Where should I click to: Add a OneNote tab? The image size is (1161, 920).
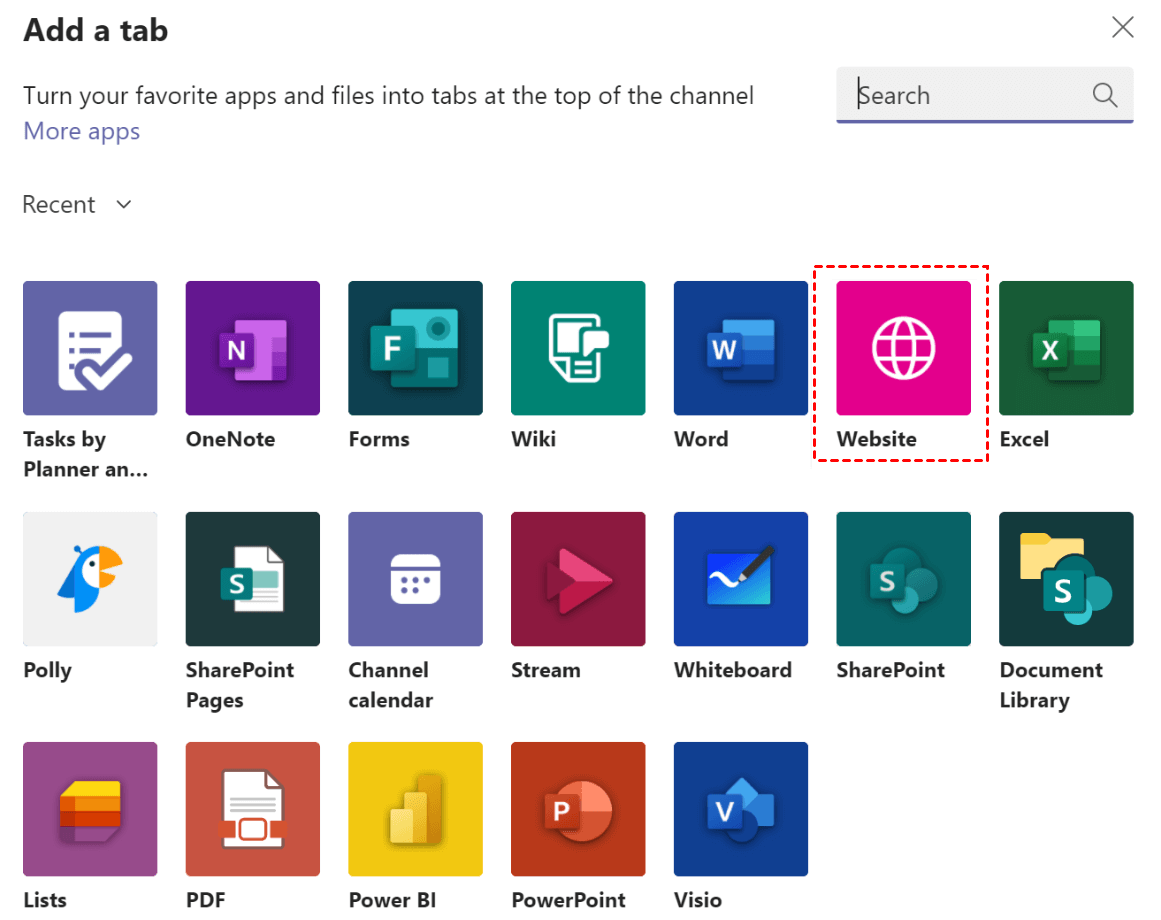[x=253, y=348]
